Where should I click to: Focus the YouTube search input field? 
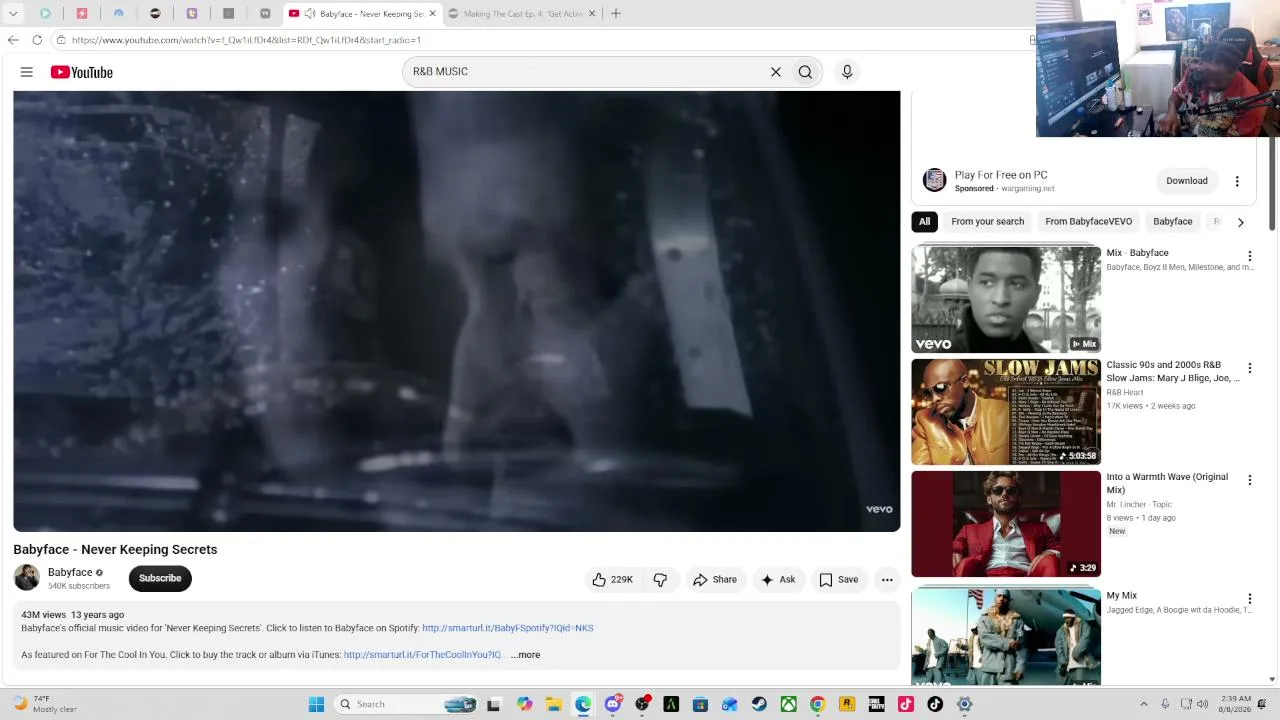pos(585,72)
